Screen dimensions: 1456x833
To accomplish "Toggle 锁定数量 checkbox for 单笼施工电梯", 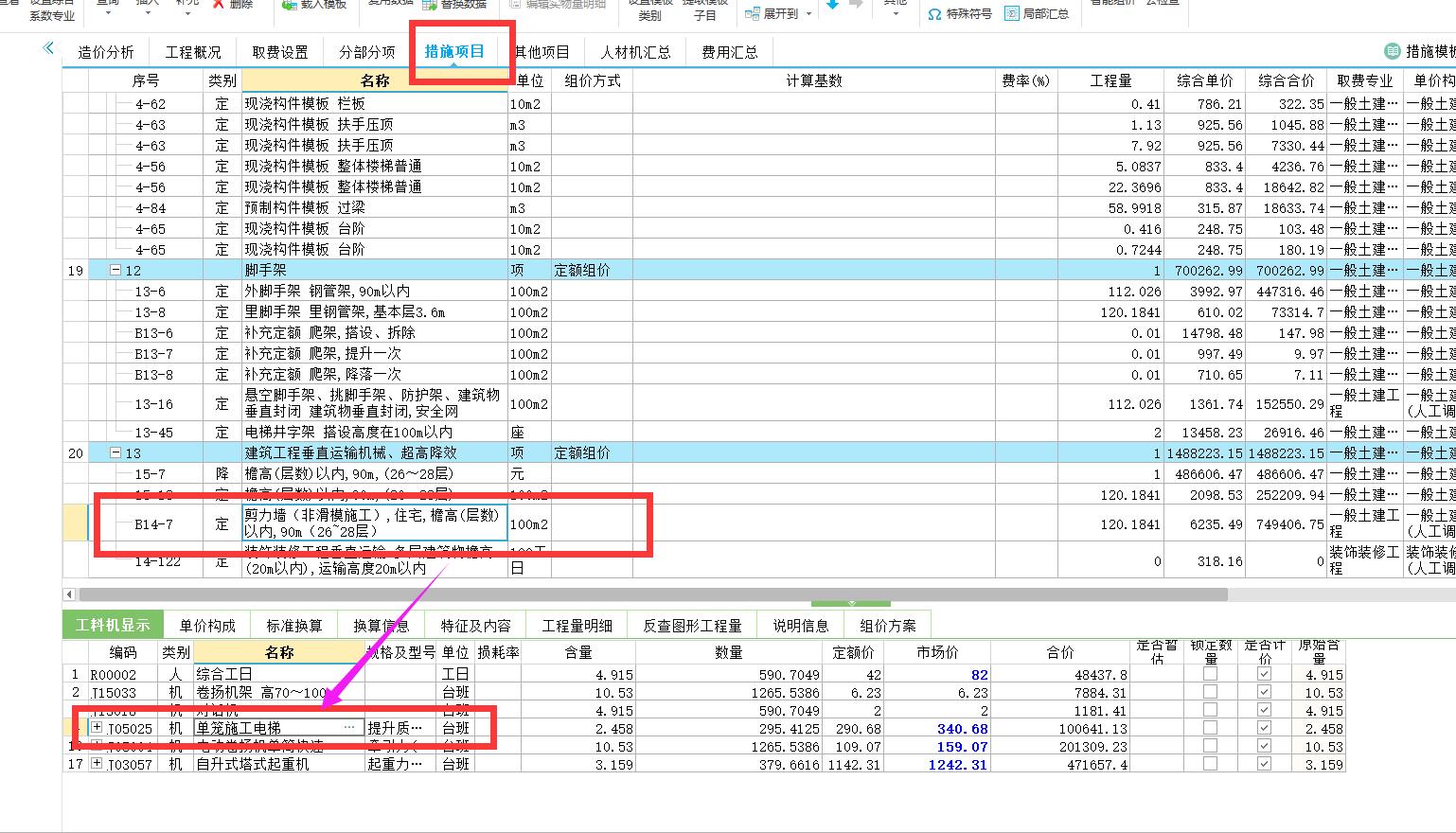I will pos(1210,728).
